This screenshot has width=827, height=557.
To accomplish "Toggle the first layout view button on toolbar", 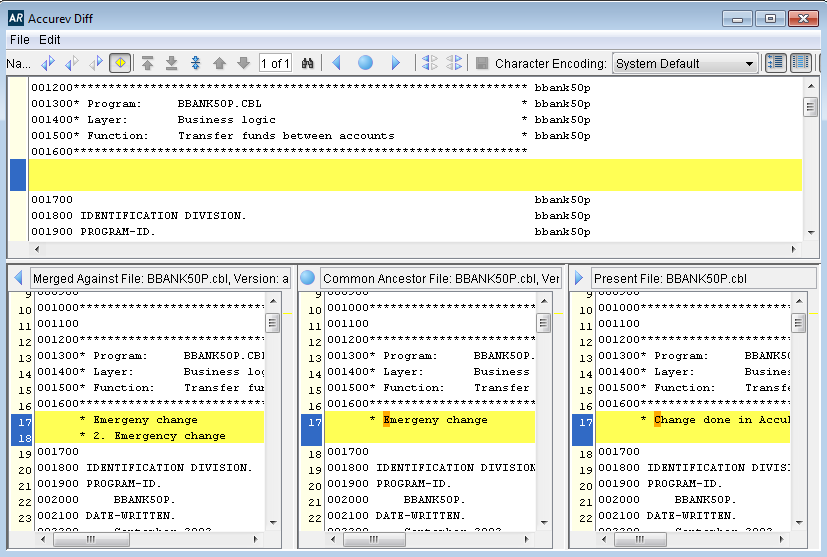I will pyautogui.click(x=775, y=63).
